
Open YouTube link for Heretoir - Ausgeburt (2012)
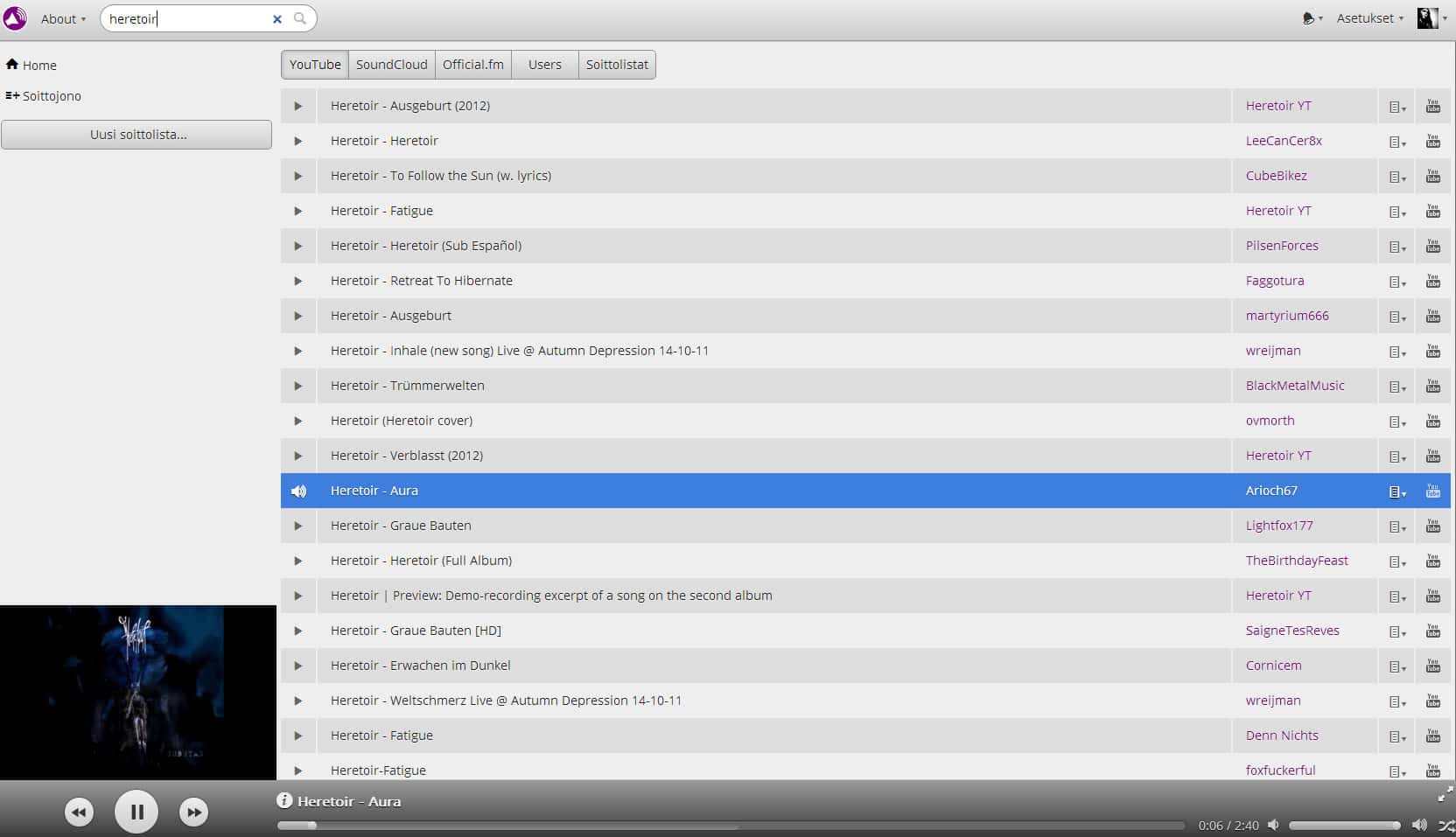pos(1432,106)
